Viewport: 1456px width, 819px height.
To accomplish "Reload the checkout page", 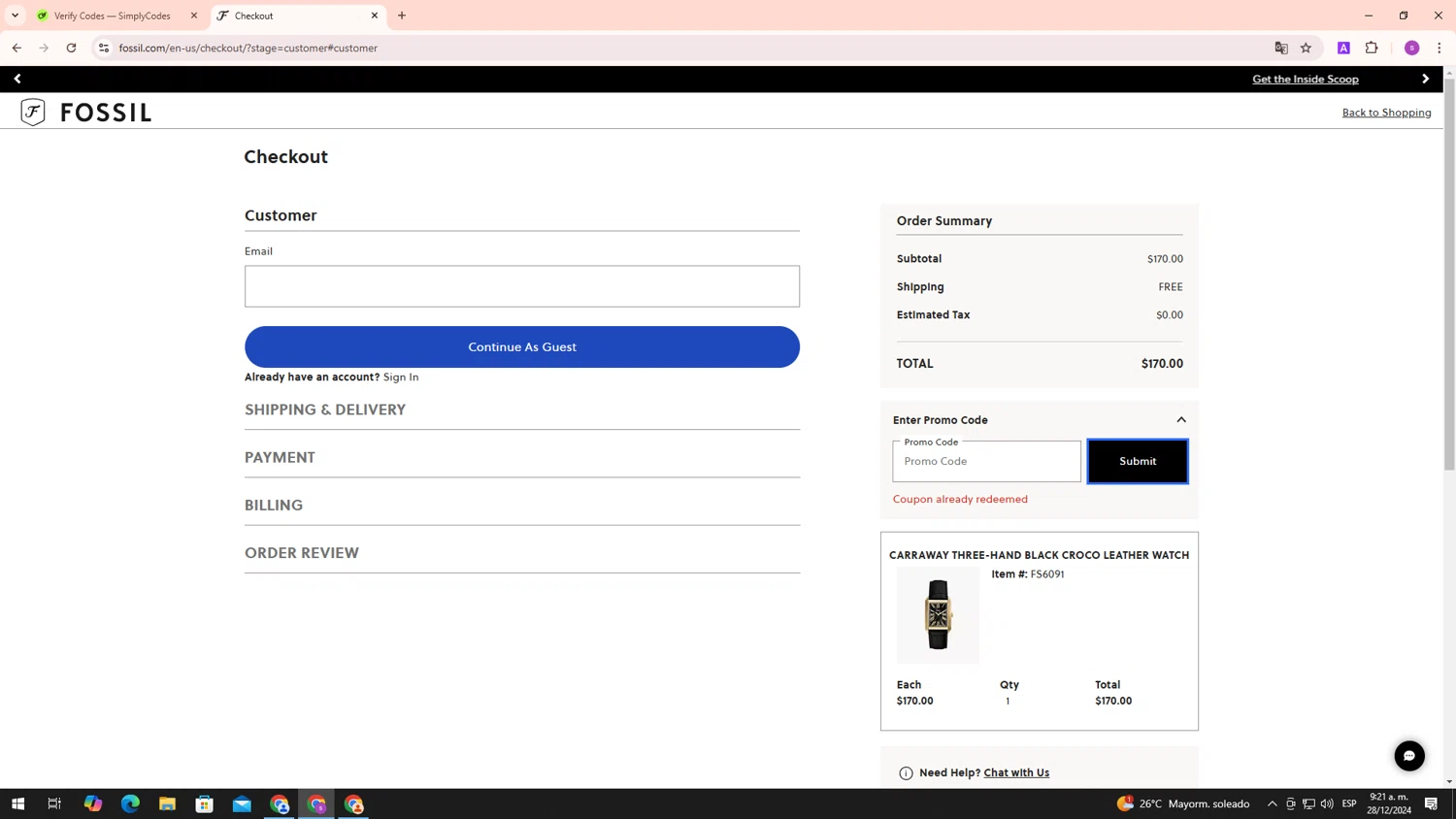I will pos(71,48).
